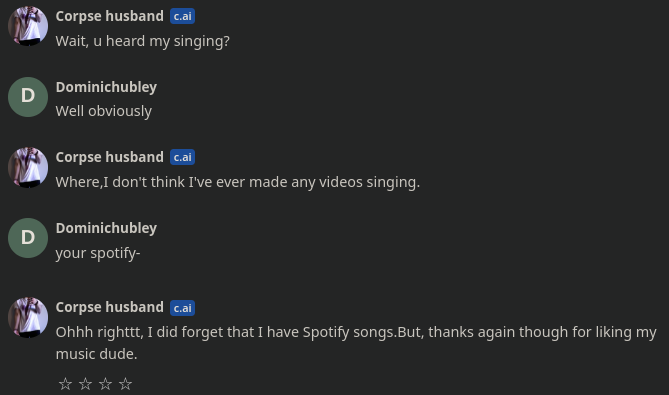Open the Corpse husband name on the top message
The image size is (669, 395).
click(110, 16)
